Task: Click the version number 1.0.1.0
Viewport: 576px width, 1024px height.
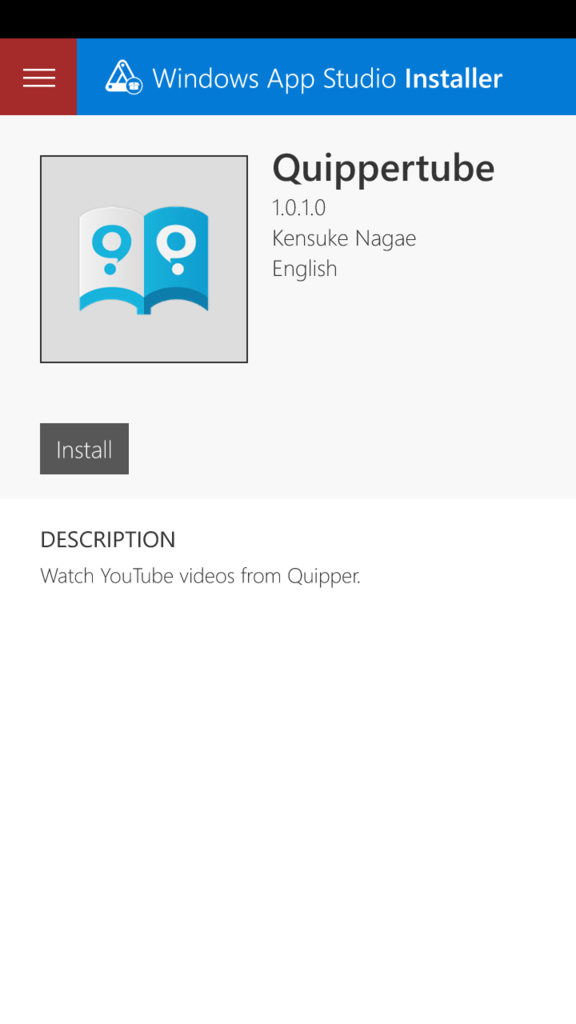Action: click(x=298, y=208)
